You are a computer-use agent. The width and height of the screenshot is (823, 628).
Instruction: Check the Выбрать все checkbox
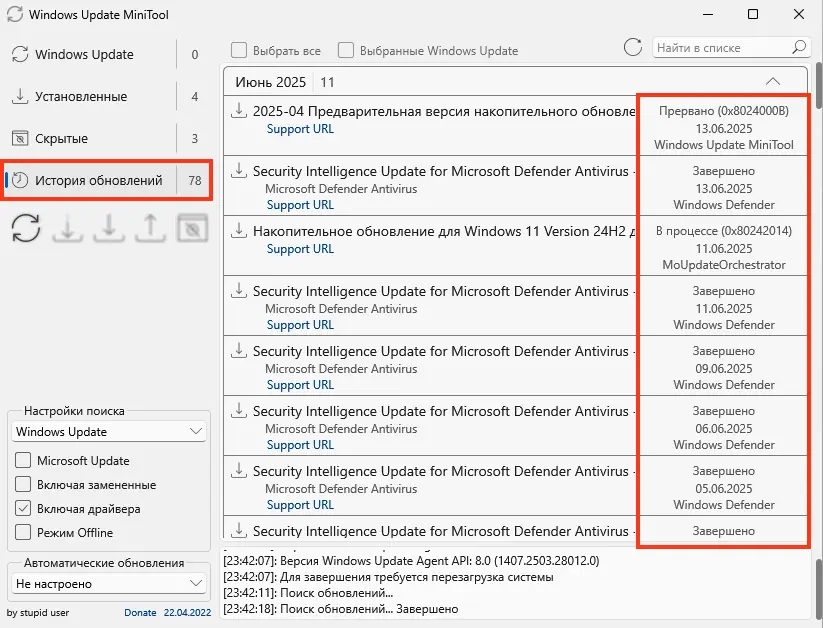click(239, 50)
